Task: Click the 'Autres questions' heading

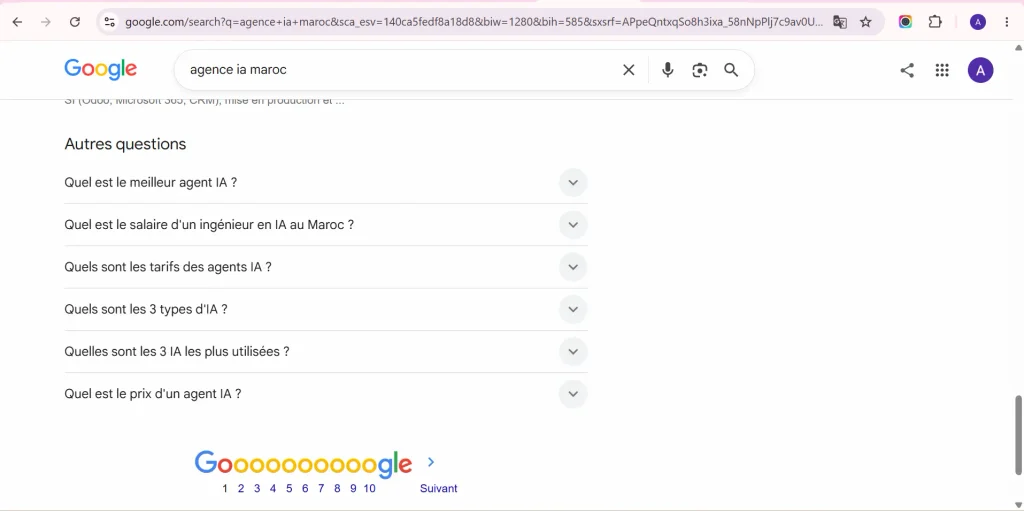Action: 125,144
